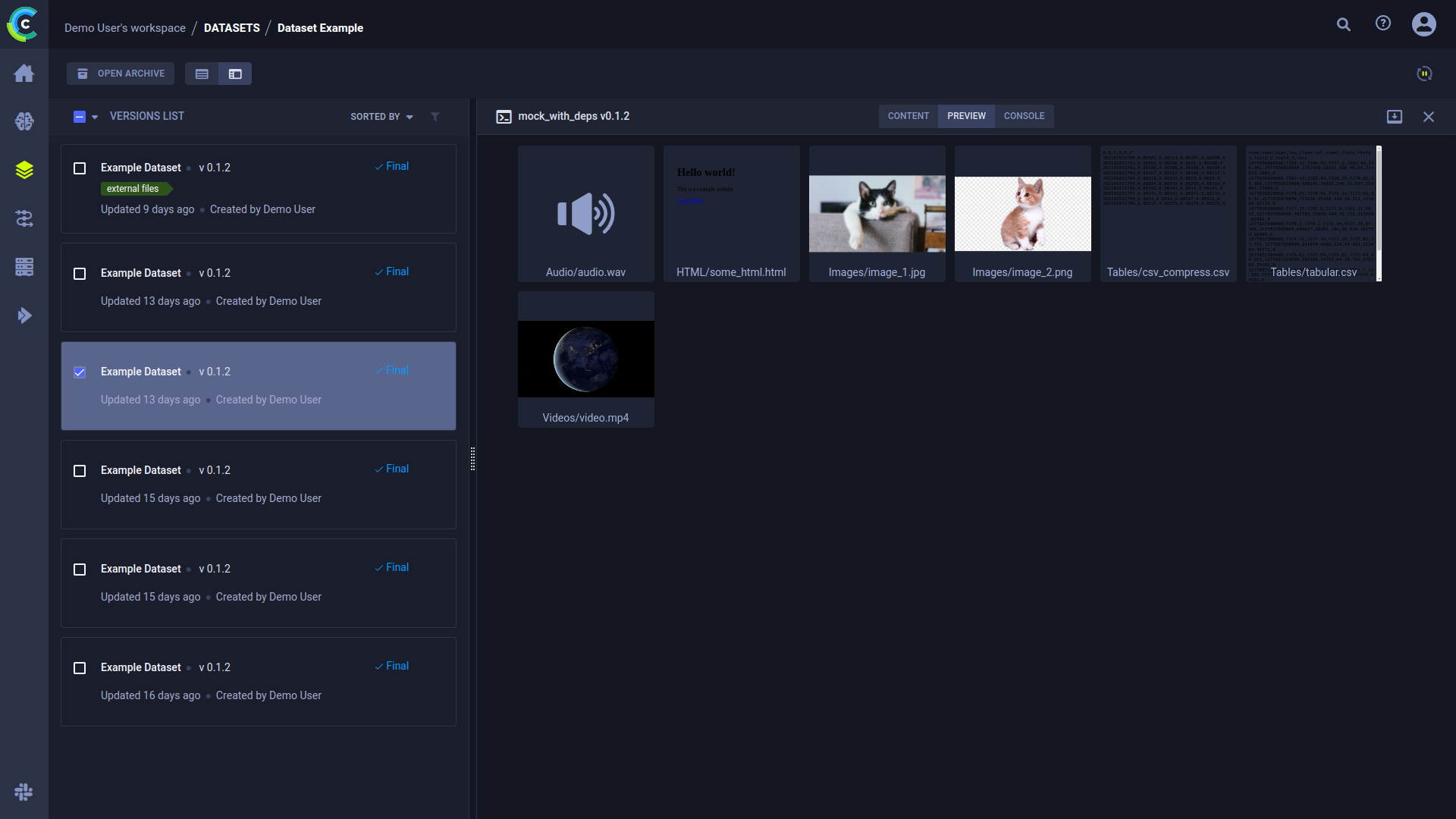Open the Images/image_1.jpg cat thumbnail
The height and width of the screenshot is (819, 1456).
point(877,214)
